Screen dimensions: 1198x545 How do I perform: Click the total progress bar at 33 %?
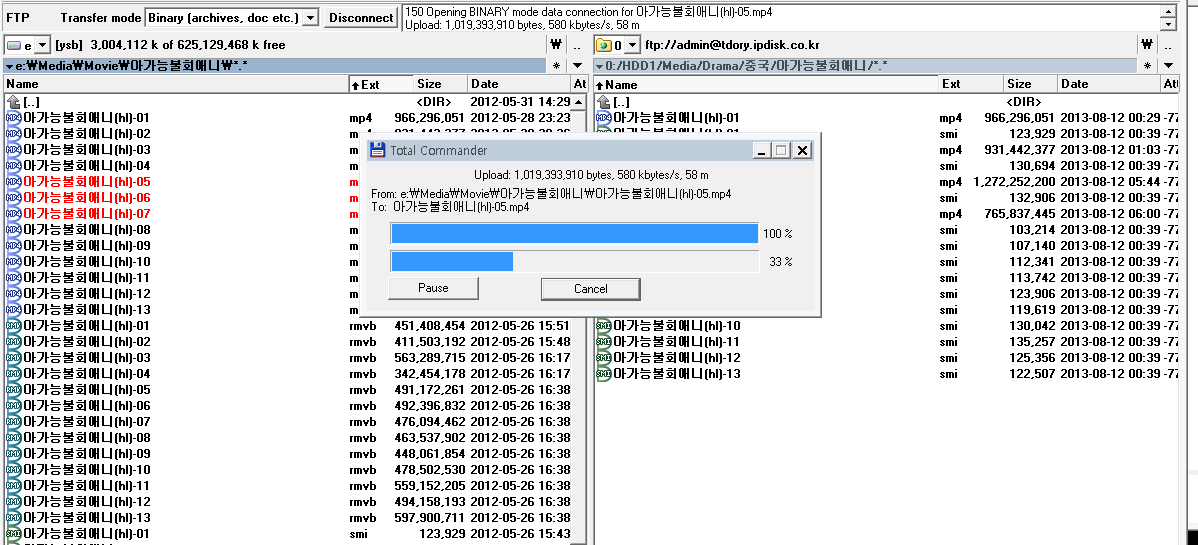coord(575,261)
